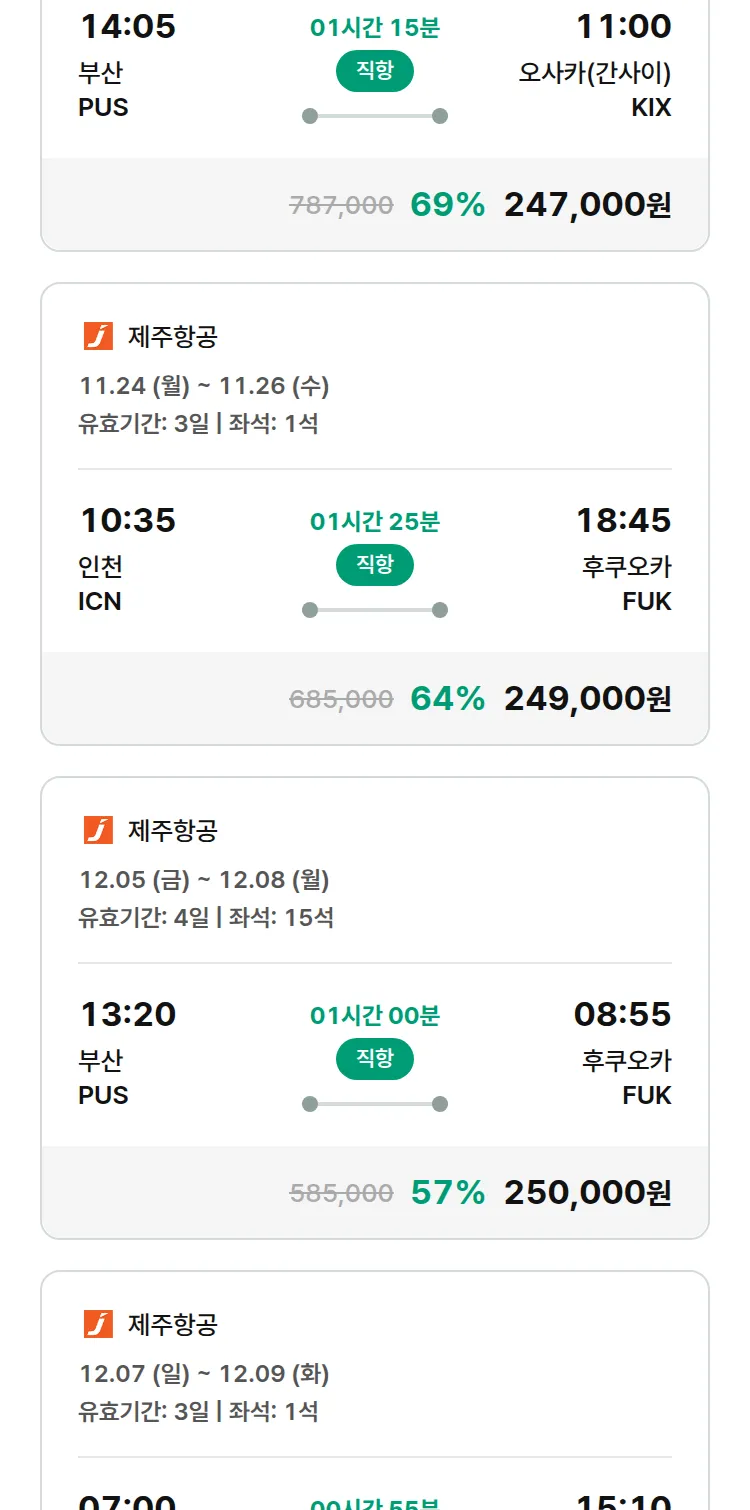
Task: Tap the 직항 badge on the Busan–Osaka flight
Action: point(375,71)
